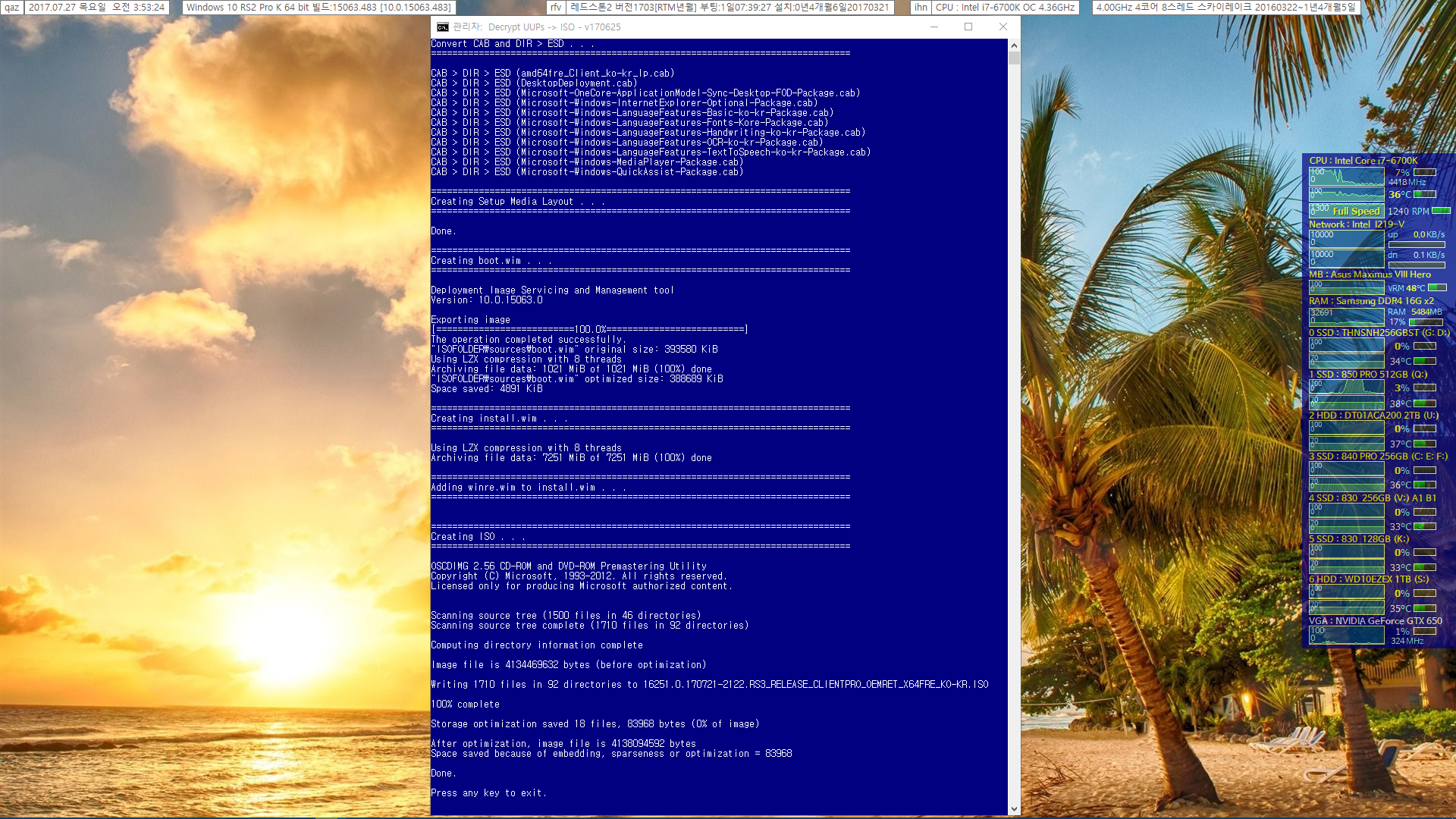The height and width of the screenshot is (819, 1456).
Task: Click 6 HDD WD10EZEX 1TB header
Action: click(1369, 579)
